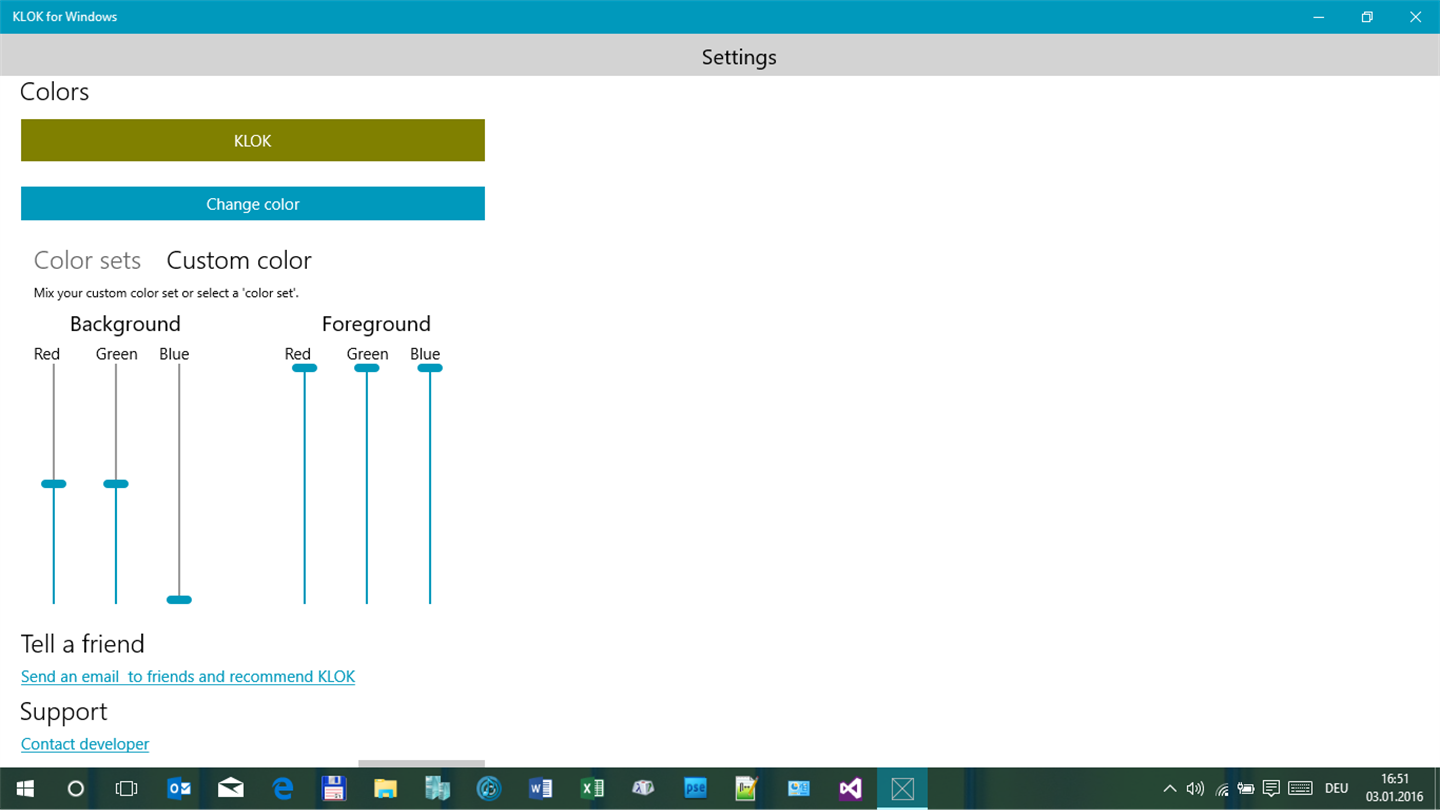Click the Background Blue slider thumb
This screenshot has height=810, width=1440.
pyautogui.click(x=179, y=600)
